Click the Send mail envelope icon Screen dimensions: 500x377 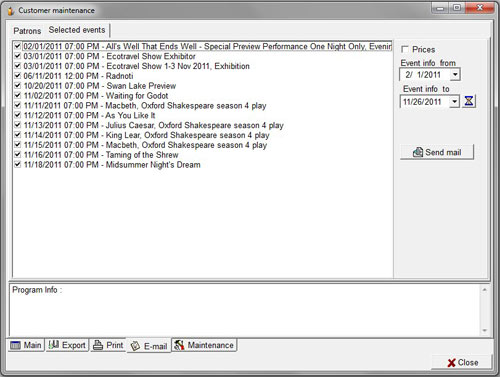(418, 152)
